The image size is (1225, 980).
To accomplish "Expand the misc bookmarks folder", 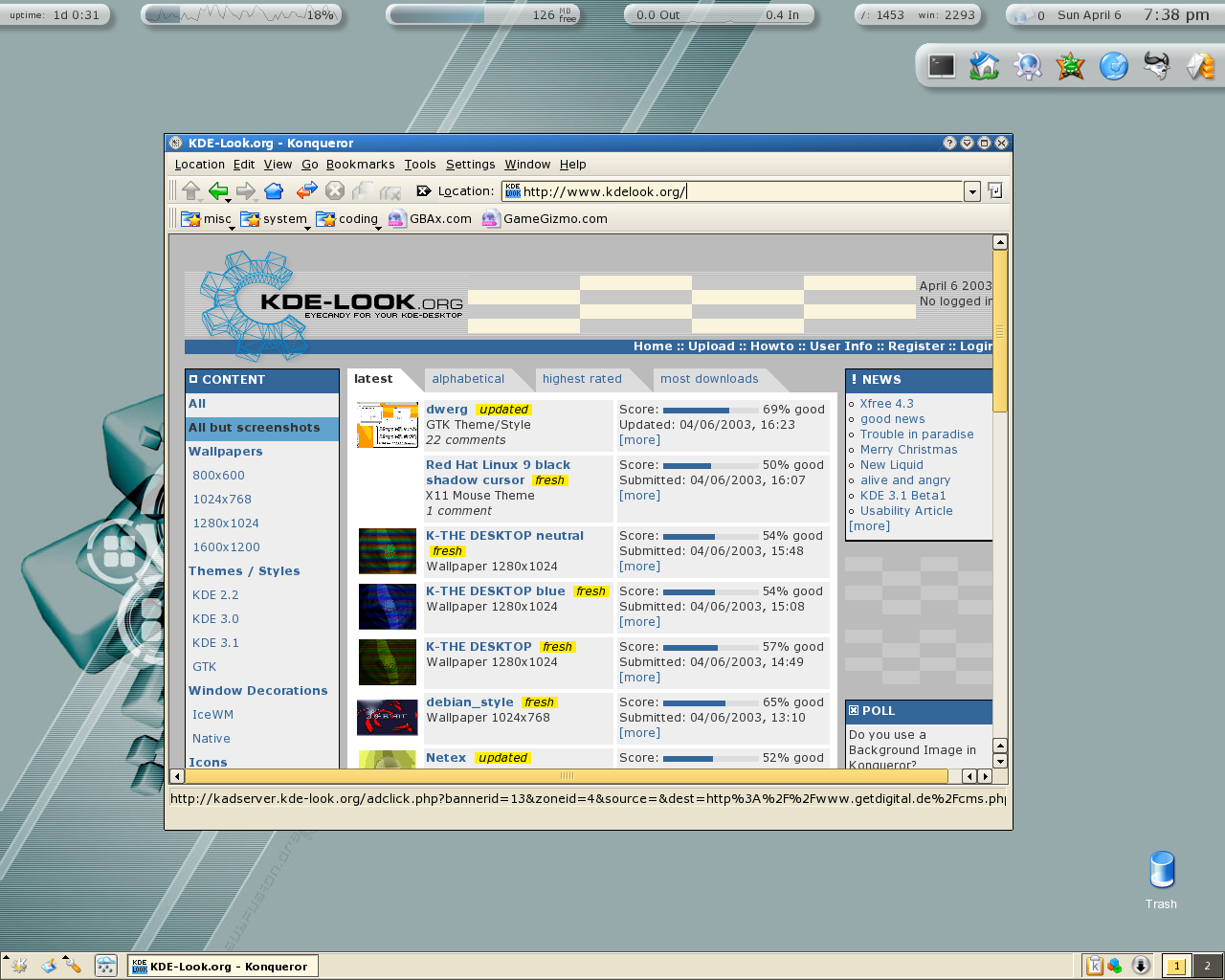I will (x=208, y=219).
